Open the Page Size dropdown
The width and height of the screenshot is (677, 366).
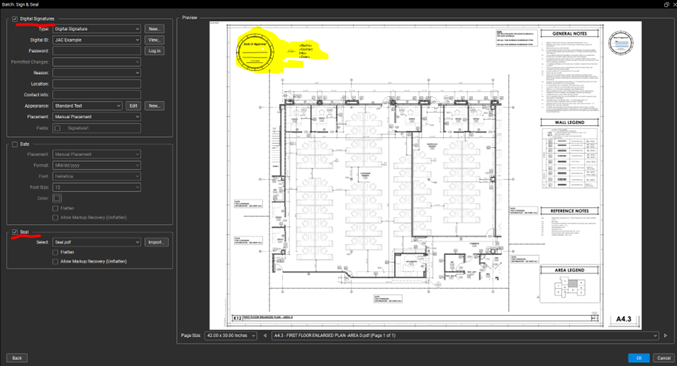(231, 335)
